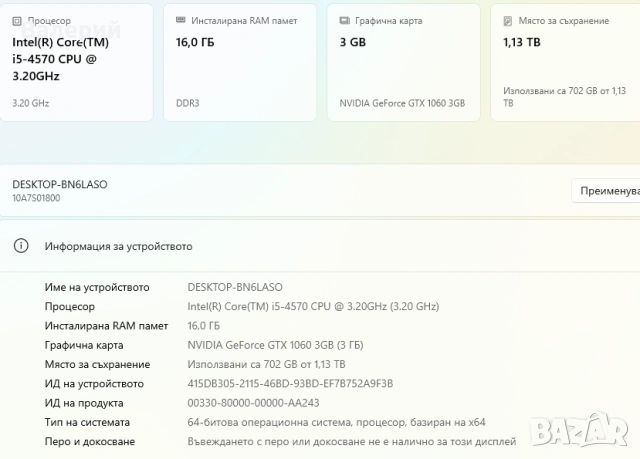Collapse the Информация за устройството section header
The width and height of the screenshot is (640, 459).
coord(320,246)
